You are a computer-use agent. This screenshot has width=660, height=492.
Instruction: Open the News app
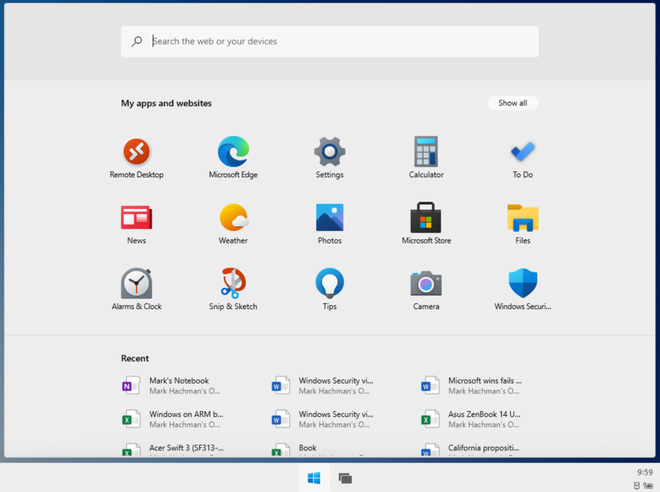[x=136, y=219]
